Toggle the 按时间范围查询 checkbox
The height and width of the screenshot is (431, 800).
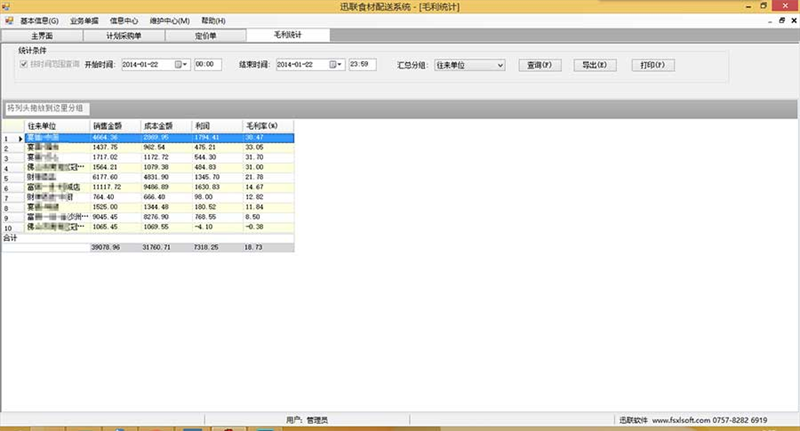[x=24, y=65]
